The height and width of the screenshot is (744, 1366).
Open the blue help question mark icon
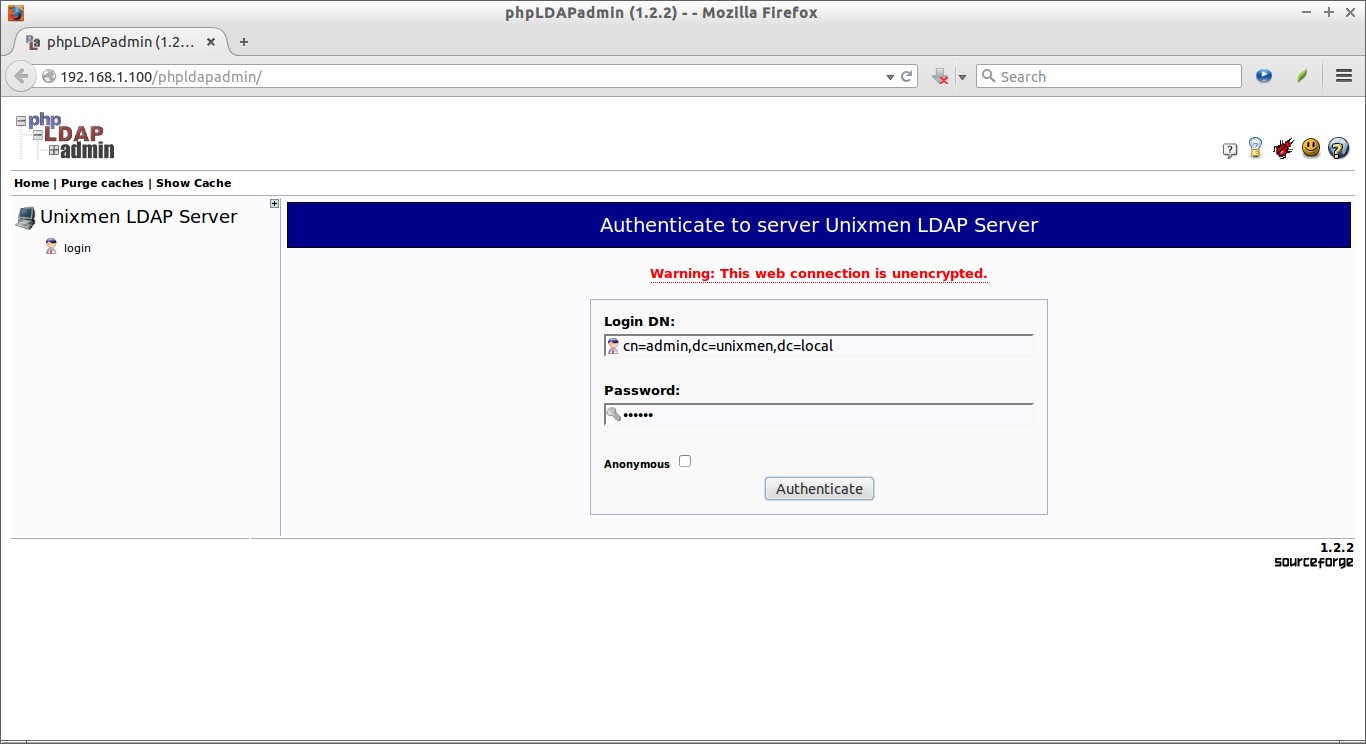point(1339,149)
